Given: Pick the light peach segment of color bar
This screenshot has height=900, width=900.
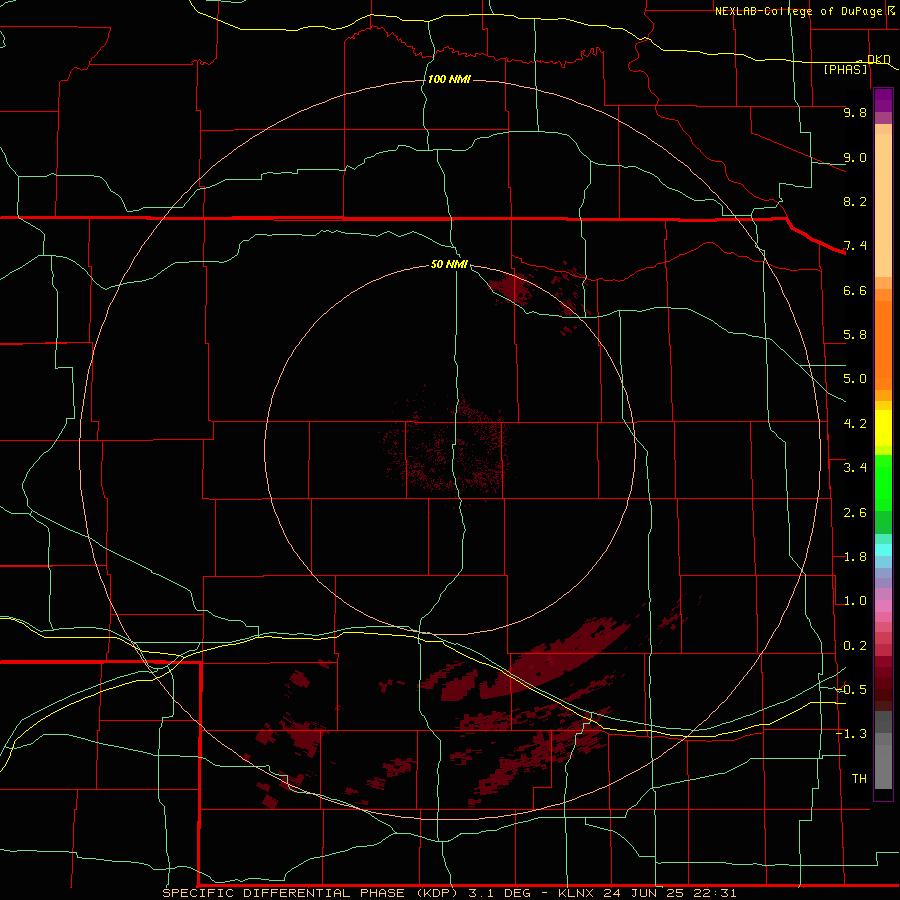Looking at the screenshot, I should tap(883, 205).
